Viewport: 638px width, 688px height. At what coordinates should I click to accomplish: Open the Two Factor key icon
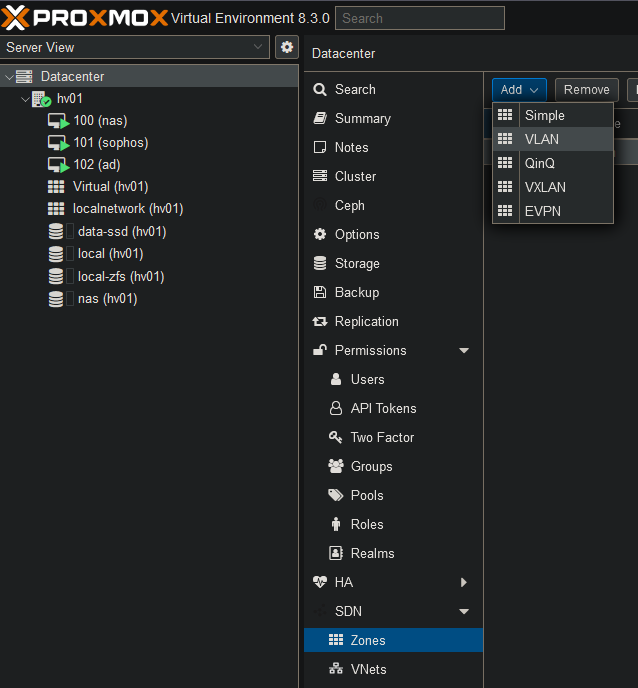coord(336,437)
